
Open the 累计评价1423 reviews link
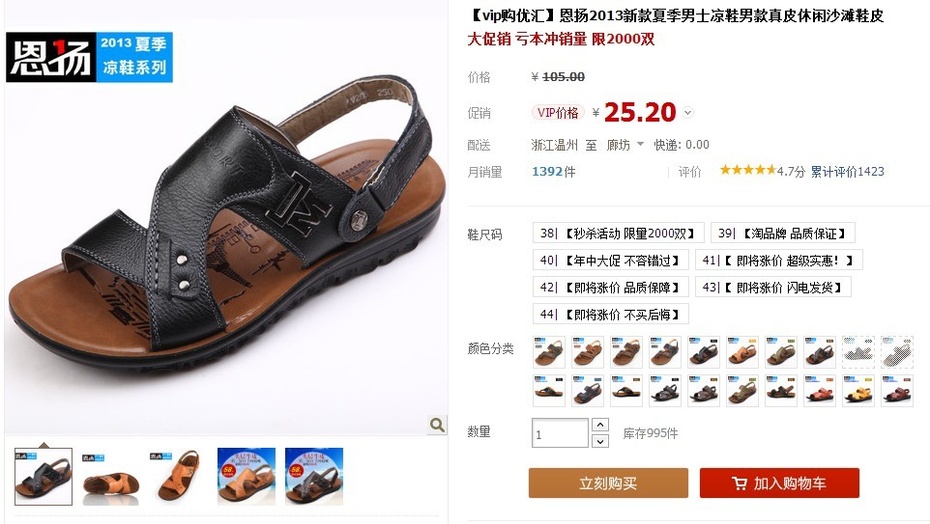click(x=847, y=172)
